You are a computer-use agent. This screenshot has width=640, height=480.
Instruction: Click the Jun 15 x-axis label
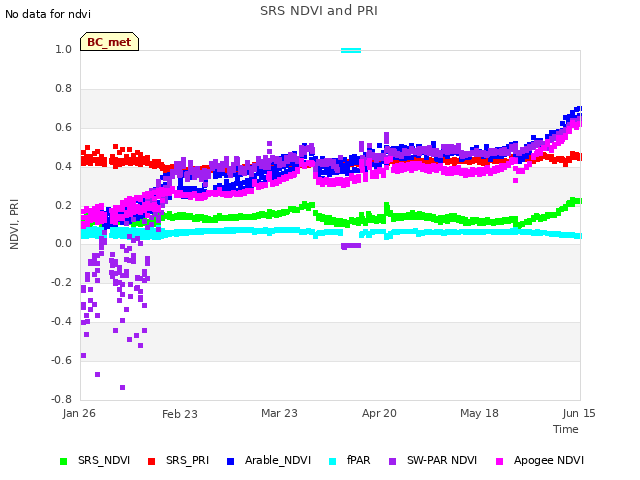(579, 413)
